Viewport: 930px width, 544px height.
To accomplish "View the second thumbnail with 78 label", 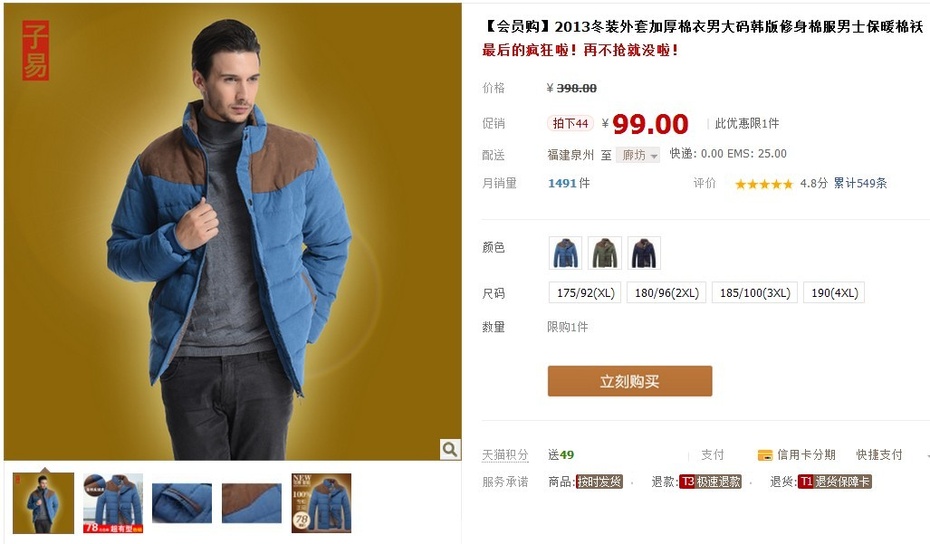I will [113, 503].
